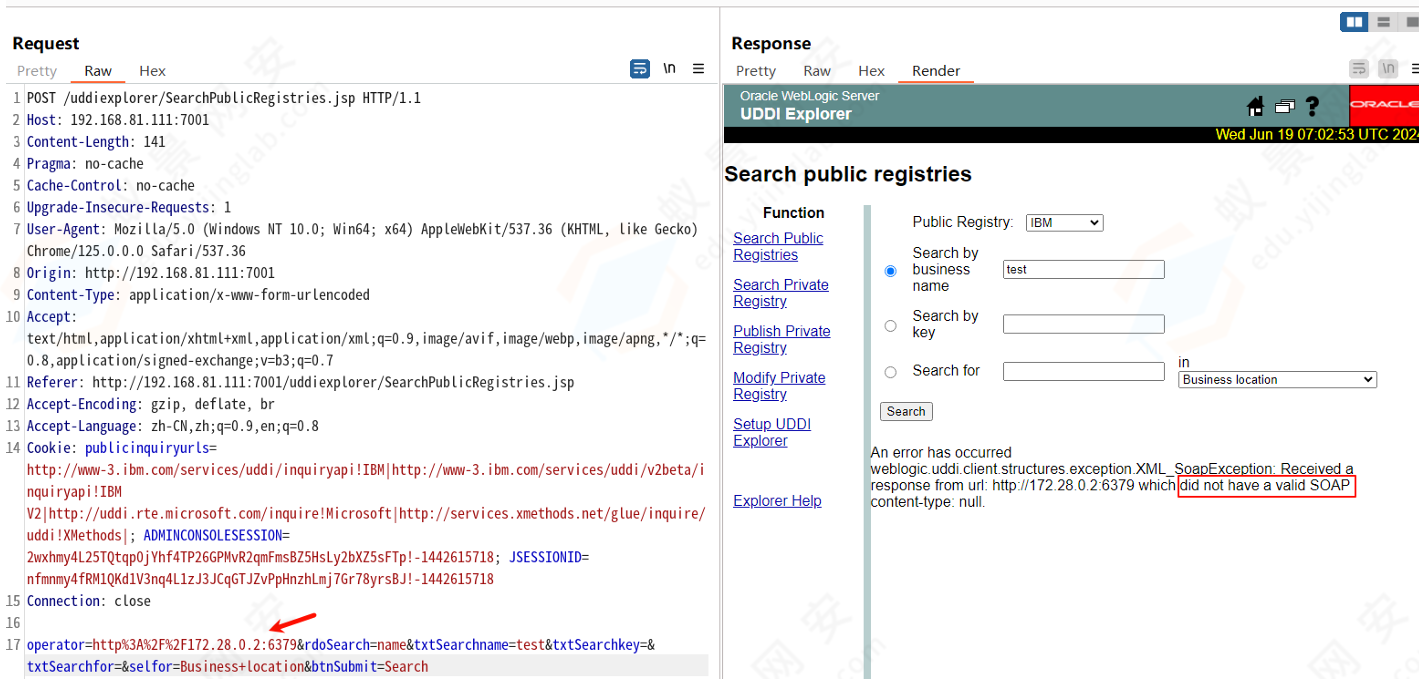This screenshot has height=679, width=1419.
Task: Click the POST /uddiexplorer/SearchPublicRegistries.jsp request line
Action: [x=224, y=98]
